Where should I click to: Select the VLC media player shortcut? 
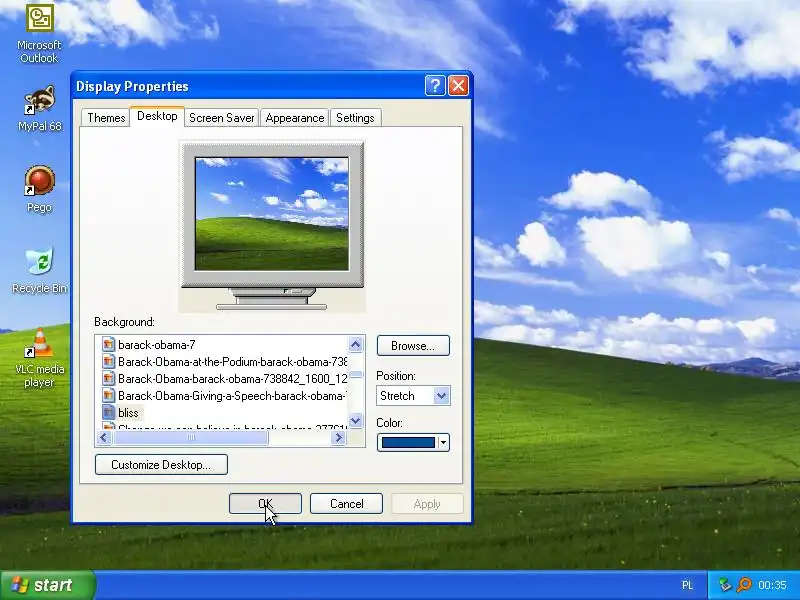(x=39, y=358)
